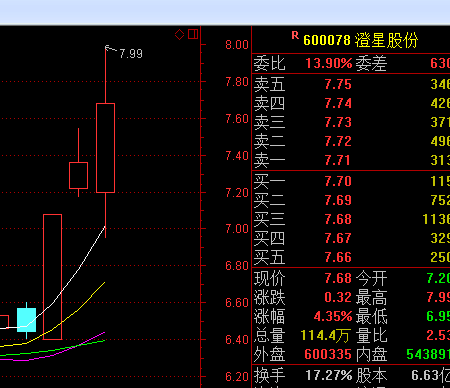Select the 买五 bid price 7.66
Image resolution: width=450 pixels, height=388 pixels.
point(338,257)
